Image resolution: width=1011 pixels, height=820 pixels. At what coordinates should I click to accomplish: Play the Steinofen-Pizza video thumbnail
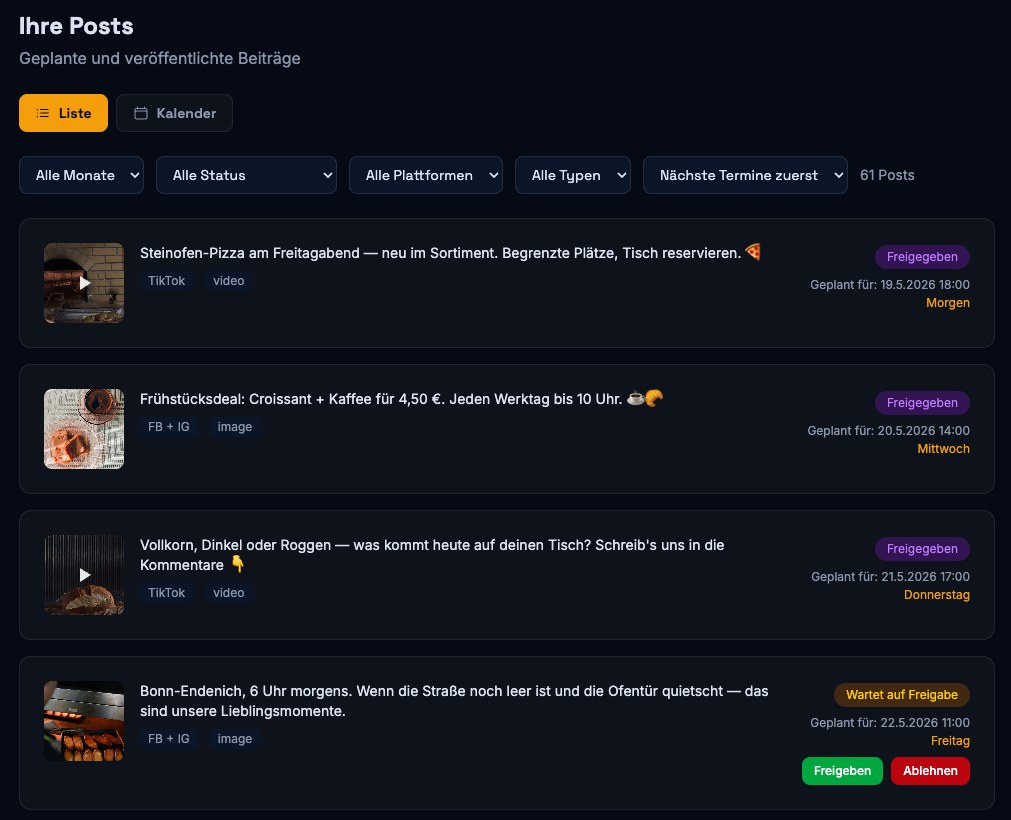pos(84,283)
